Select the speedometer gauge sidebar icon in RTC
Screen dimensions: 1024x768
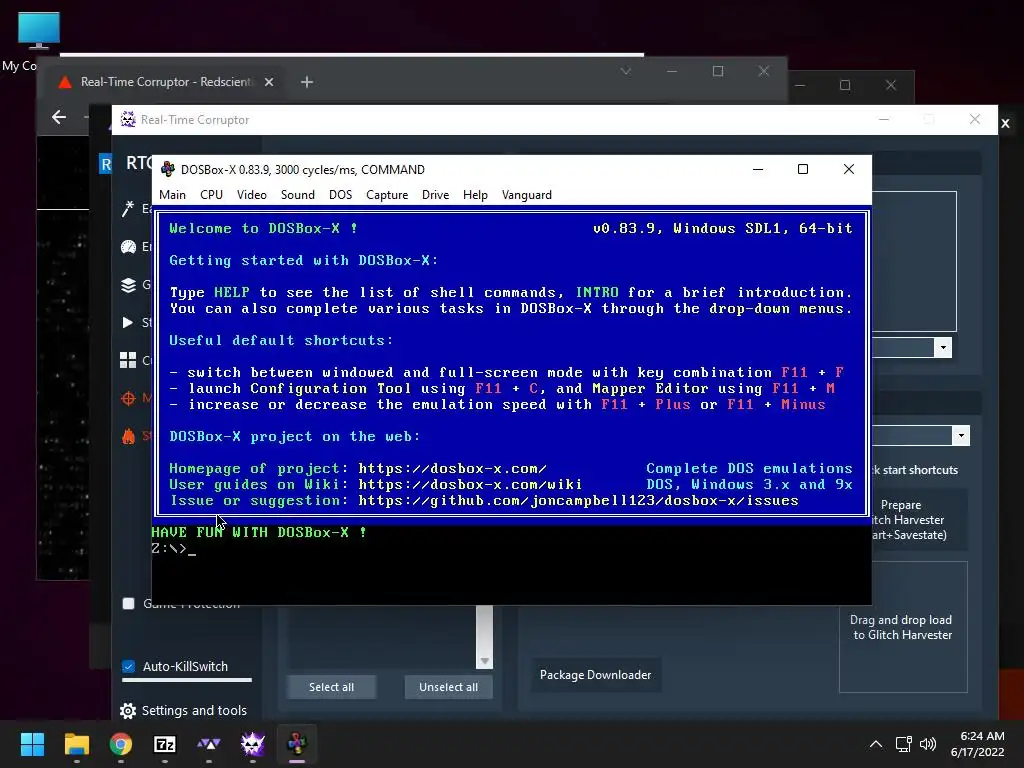pos(128,246)
